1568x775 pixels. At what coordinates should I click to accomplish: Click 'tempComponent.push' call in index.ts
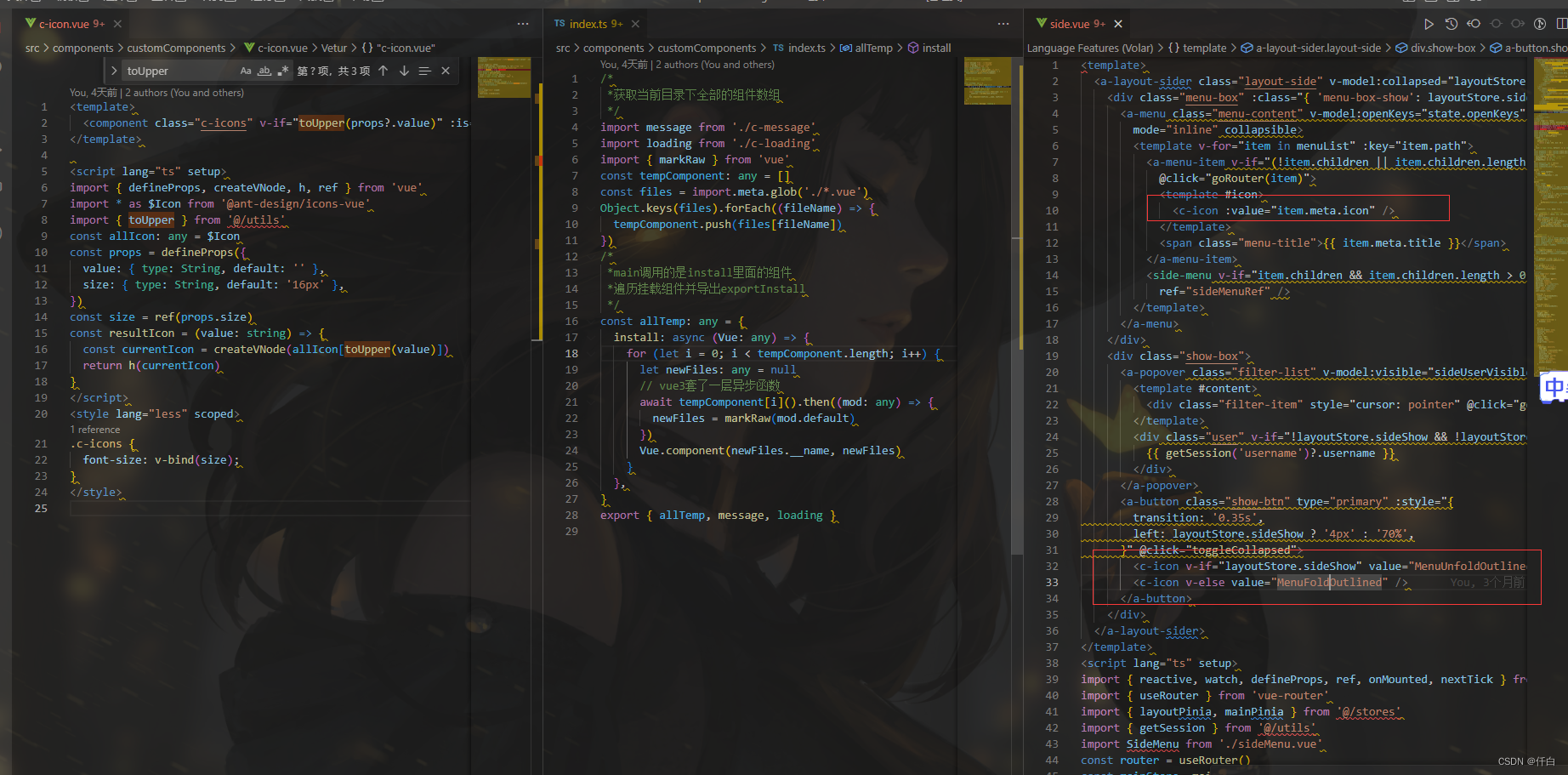point(672,225)
